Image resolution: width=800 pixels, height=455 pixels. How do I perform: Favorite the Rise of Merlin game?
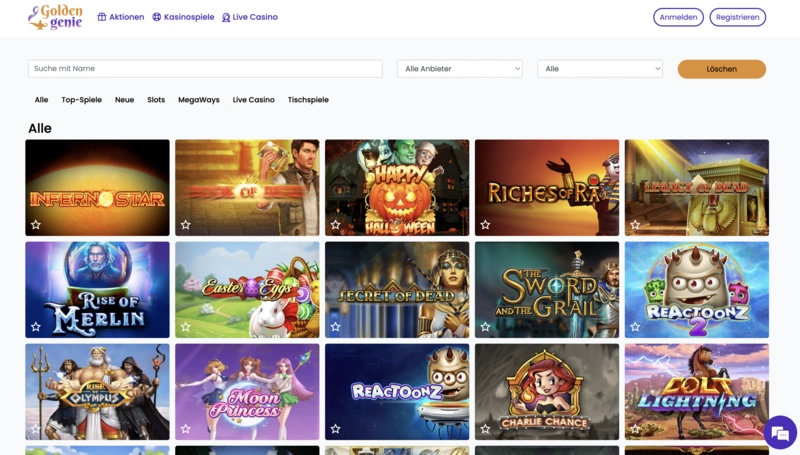pos(36,326)
